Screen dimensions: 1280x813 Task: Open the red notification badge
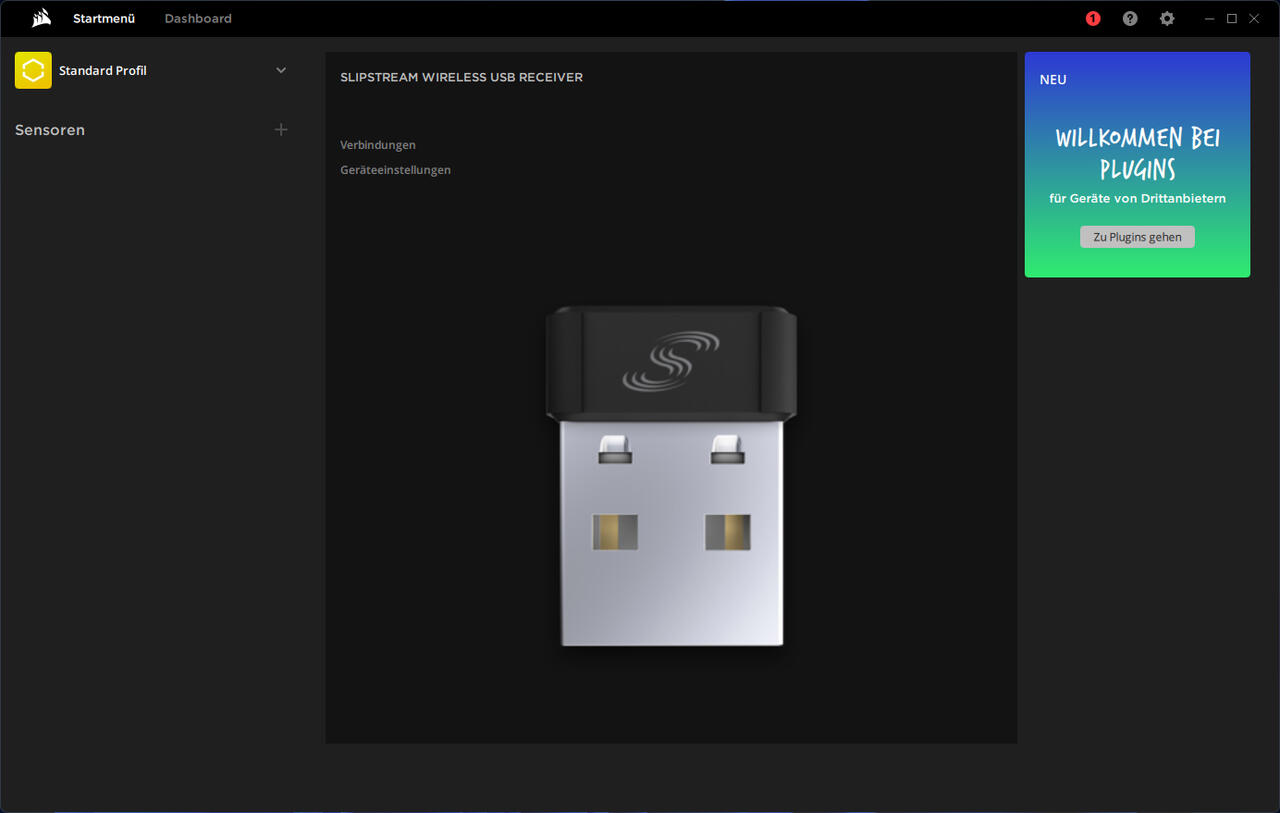tap(1093, 18)
